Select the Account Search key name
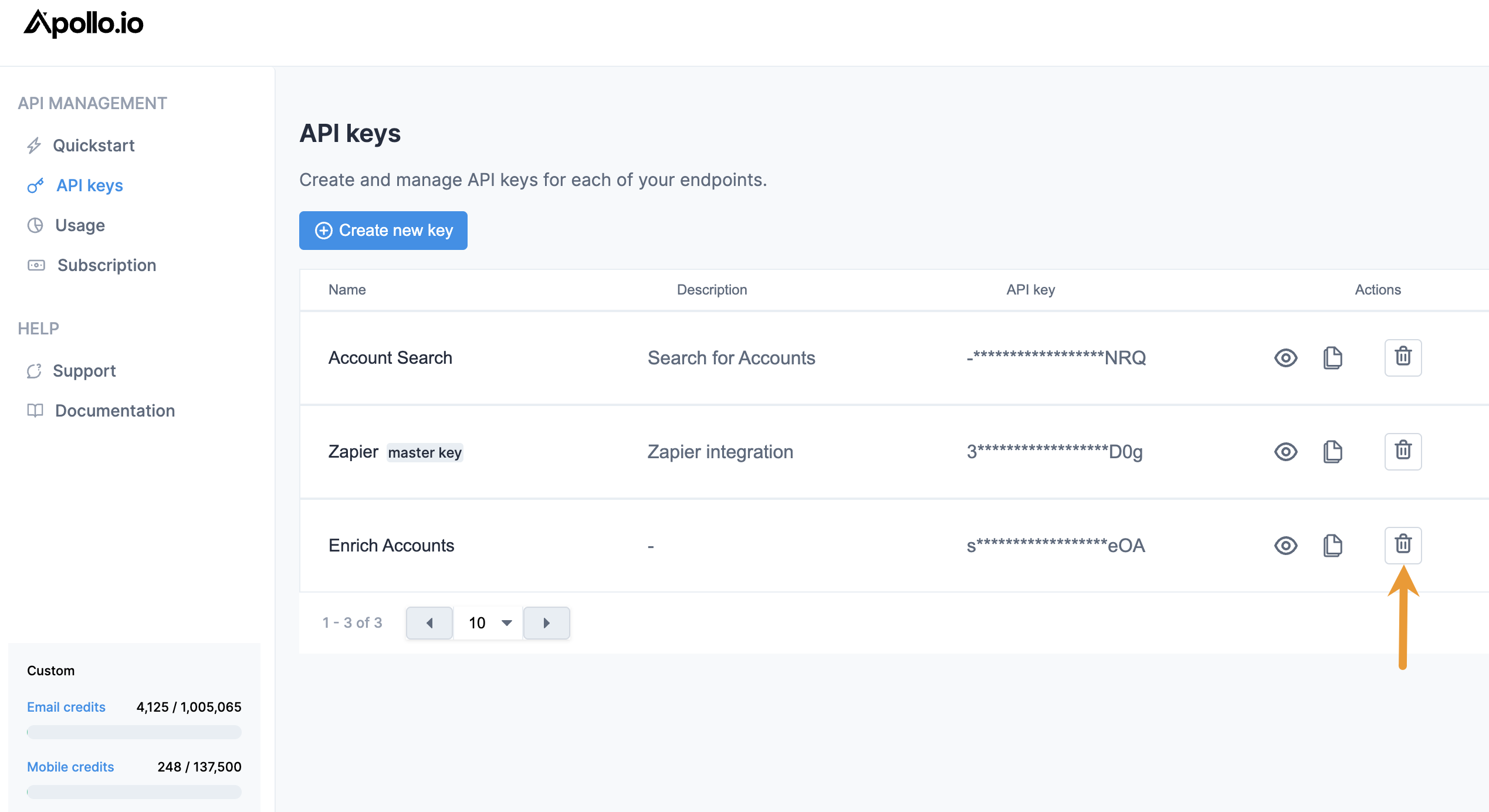This screenshot has width=1489, height=812. point(391,358)
